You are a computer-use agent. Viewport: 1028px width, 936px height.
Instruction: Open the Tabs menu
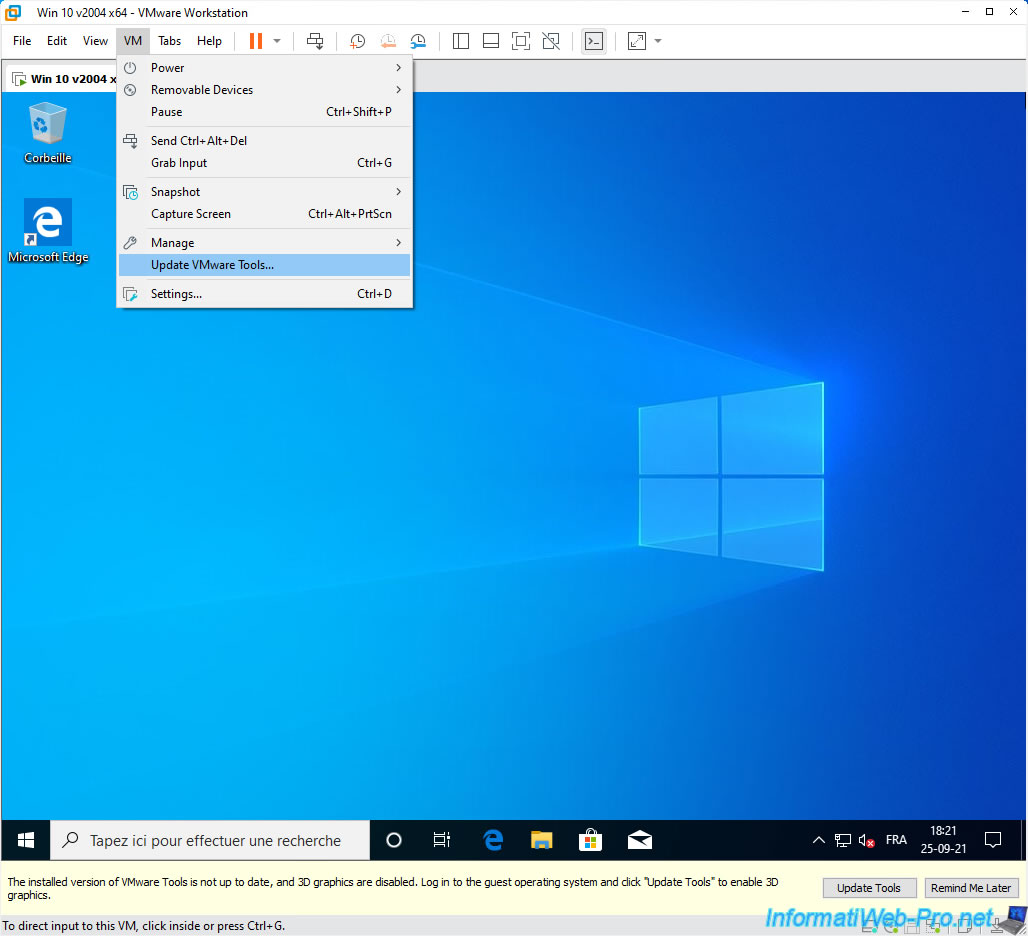click(170, 41)
